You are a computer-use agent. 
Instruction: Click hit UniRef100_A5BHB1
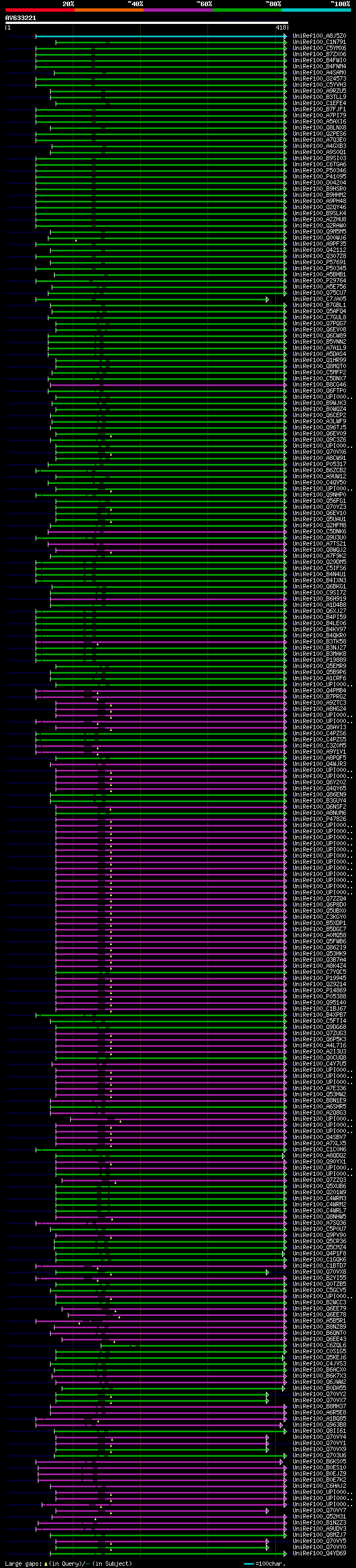319,275
